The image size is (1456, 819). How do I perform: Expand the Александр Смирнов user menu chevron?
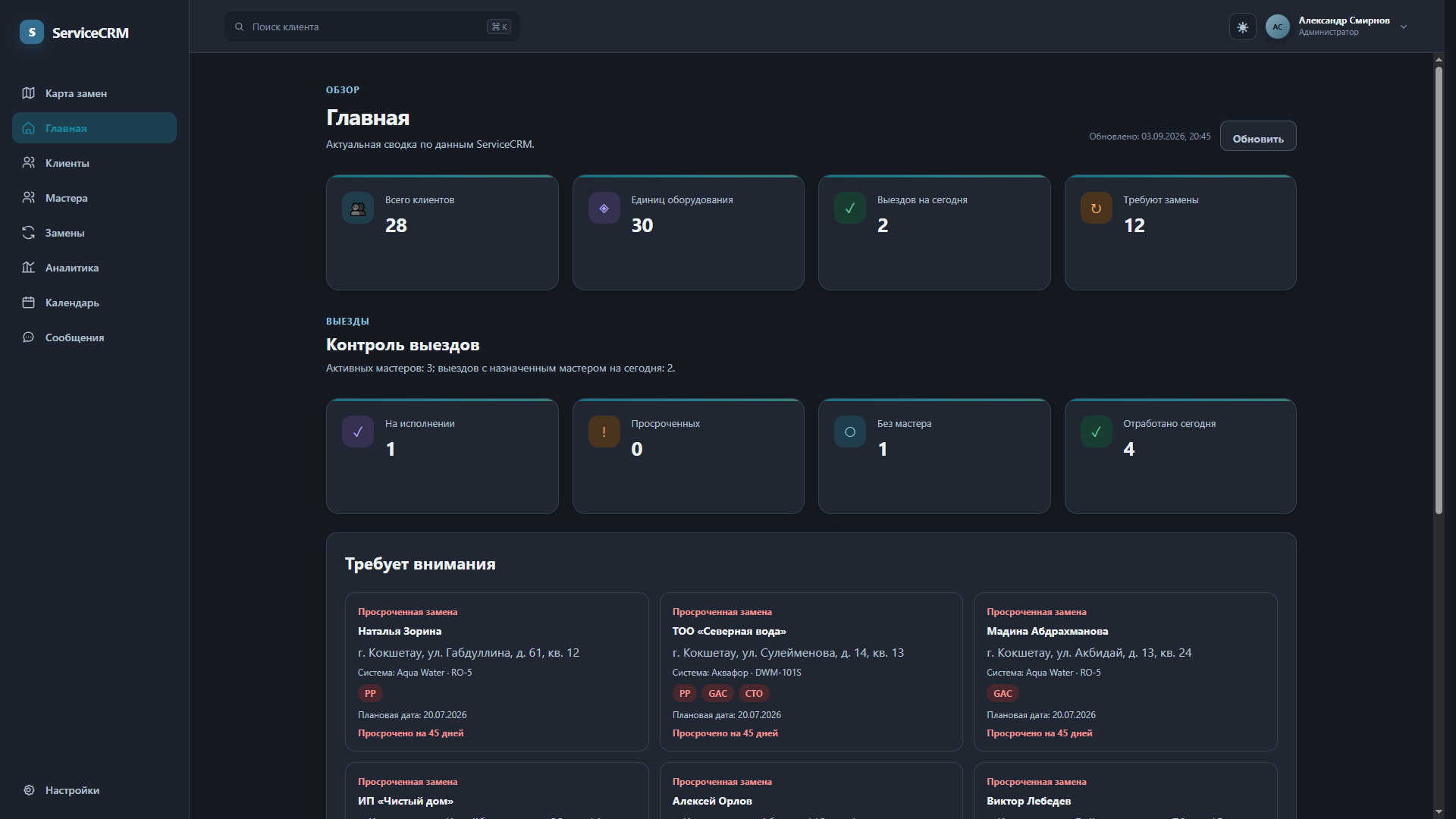tap(1404, 27)
